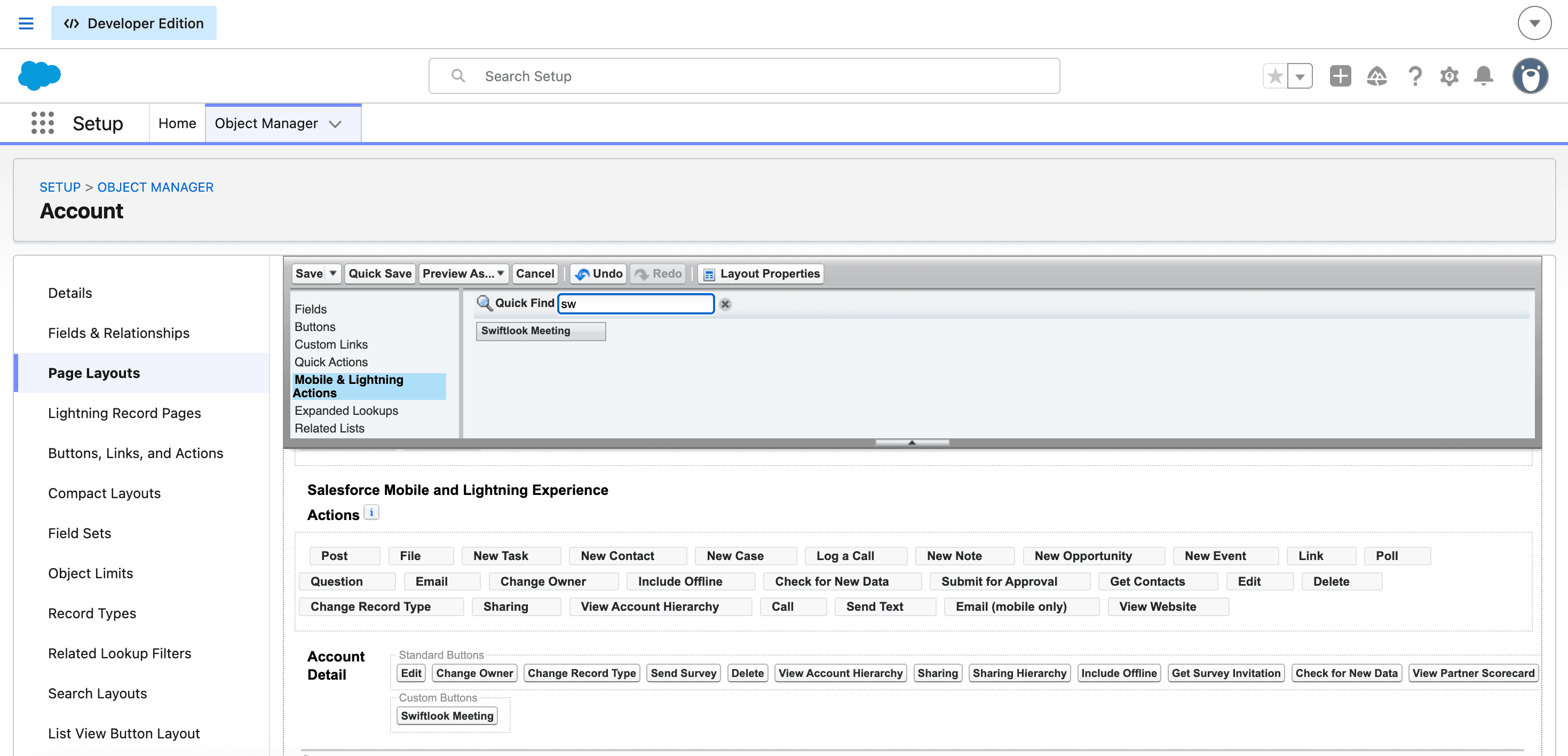Cancel the layout edit
This screenshot has height=756, width=1568.
pos(535,274)
